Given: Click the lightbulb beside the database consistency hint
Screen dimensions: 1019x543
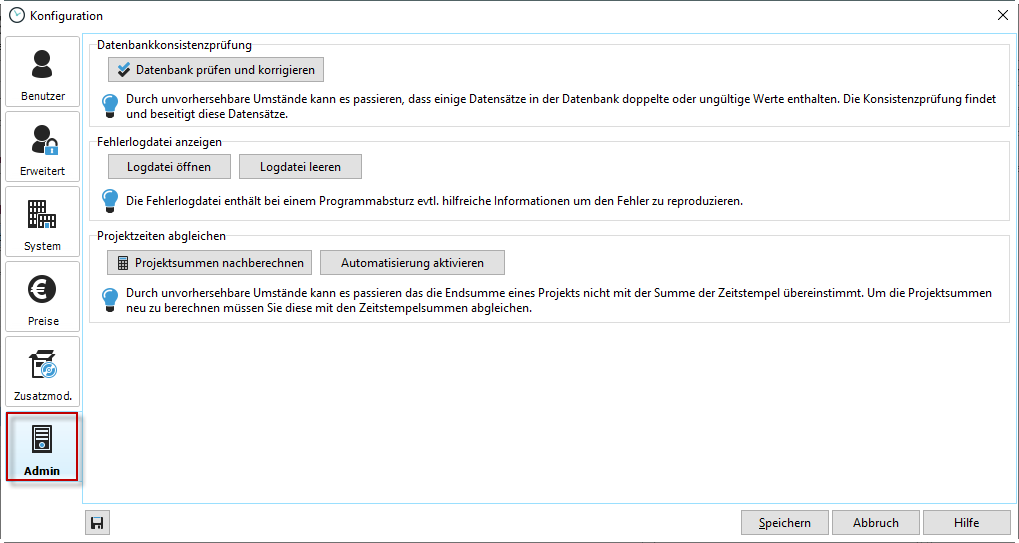Looking at the screenshot, I should [112, 105].
